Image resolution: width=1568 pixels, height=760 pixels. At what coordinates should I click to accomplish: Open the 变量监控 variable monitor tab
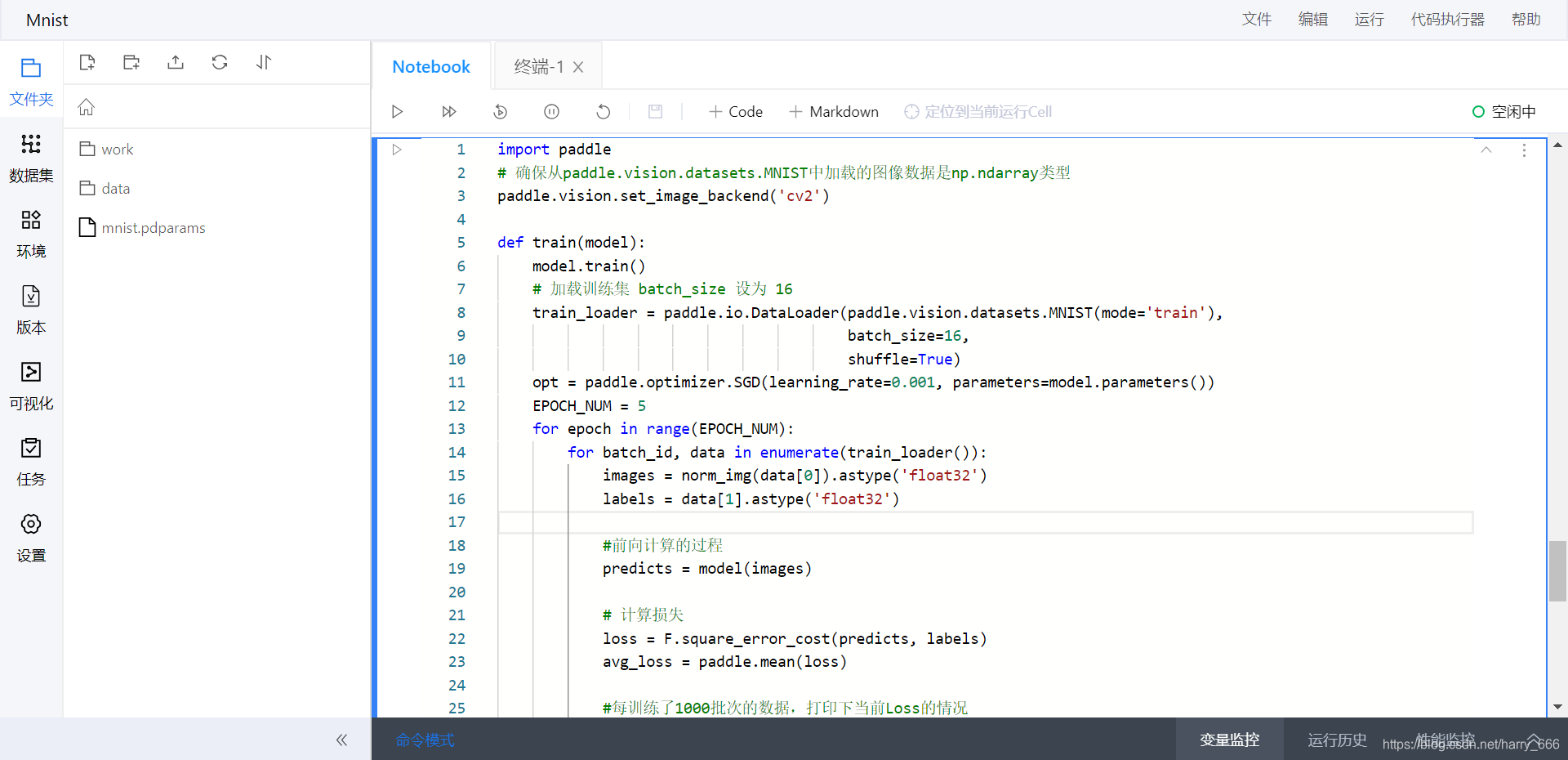coord(1230,740)
